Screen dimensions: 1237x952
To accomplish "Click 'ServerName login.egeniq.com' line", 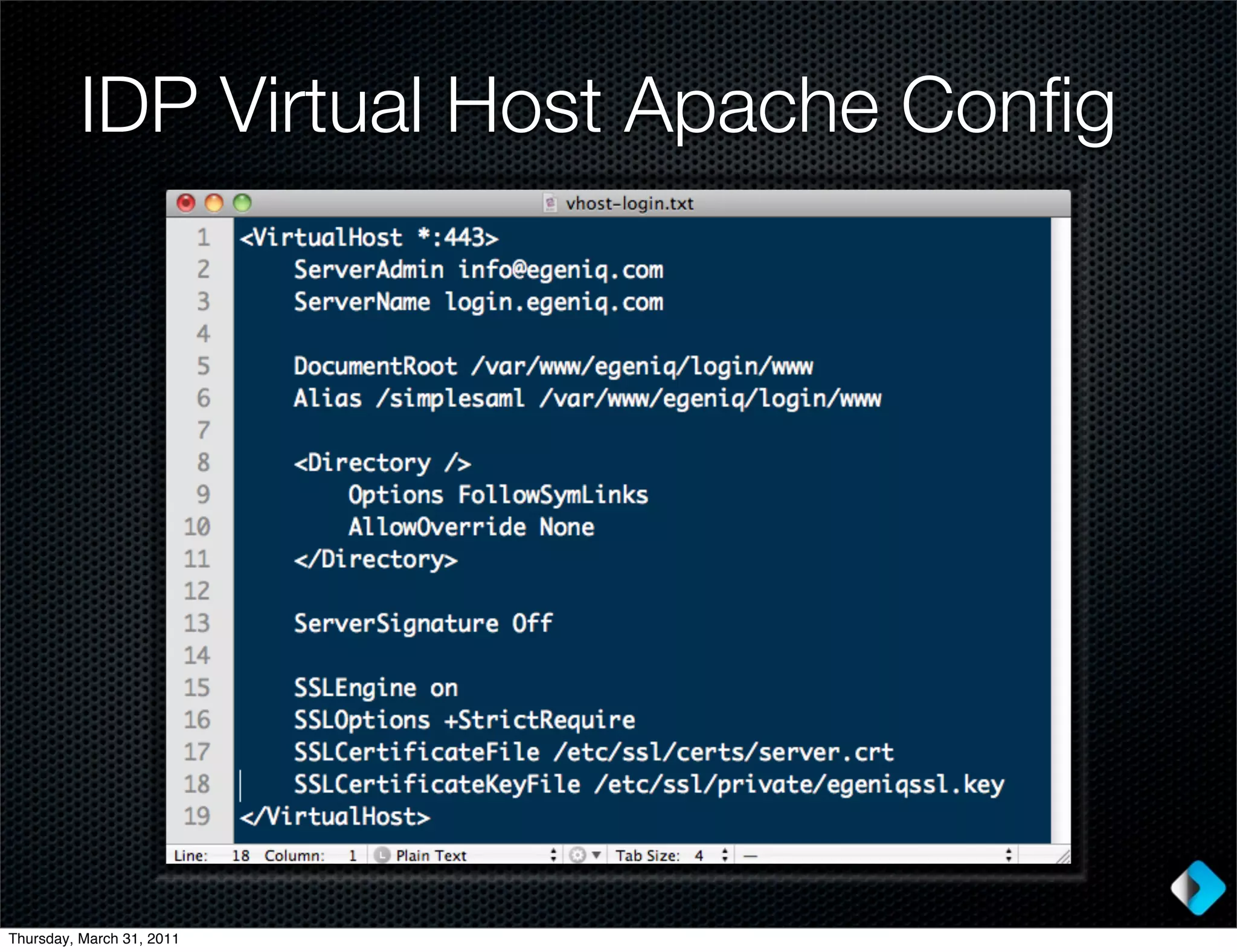I will pos(478,302).
